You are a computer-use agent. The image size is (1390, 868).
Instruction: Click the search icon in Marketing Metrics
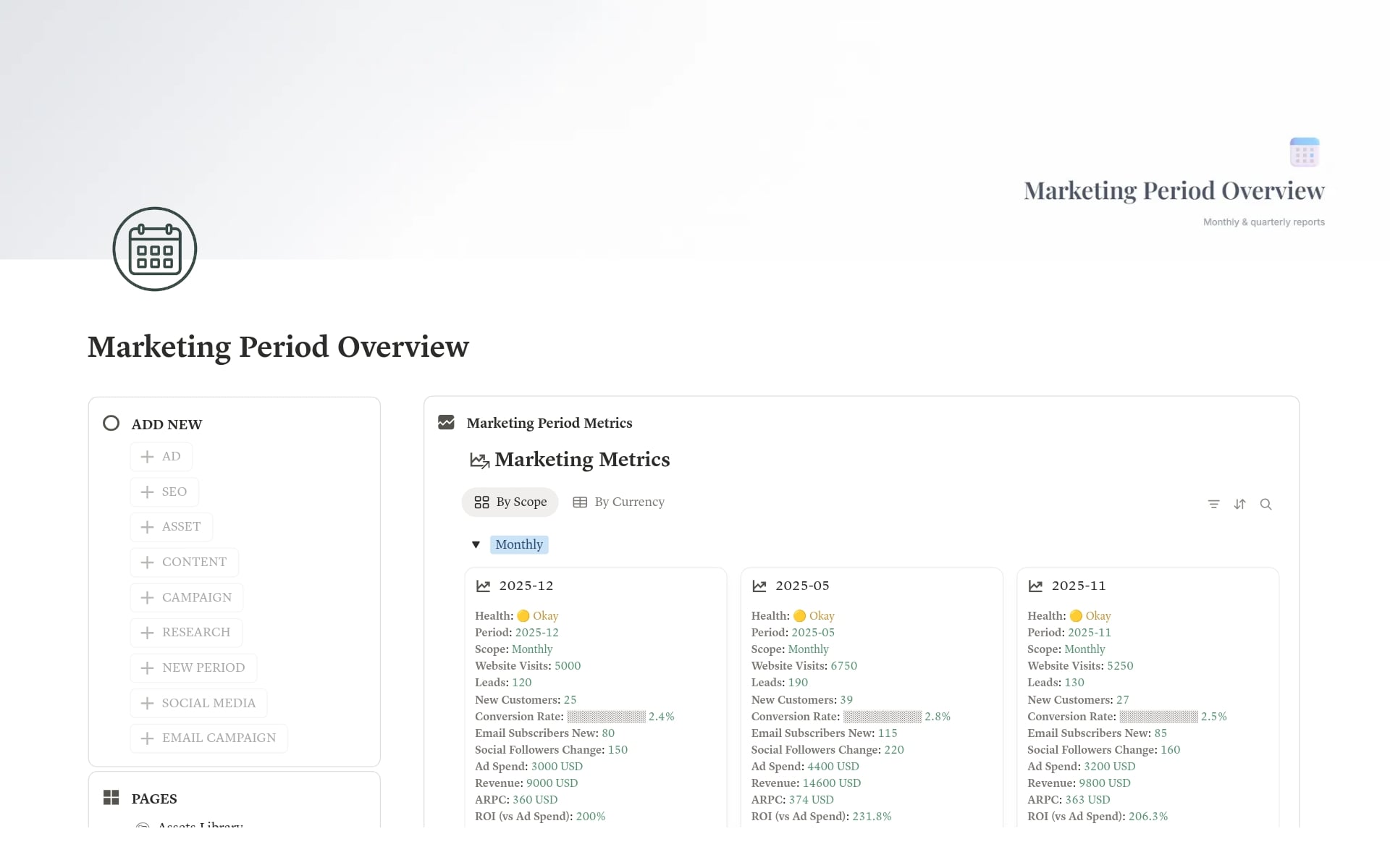(x=1266, y=504)
